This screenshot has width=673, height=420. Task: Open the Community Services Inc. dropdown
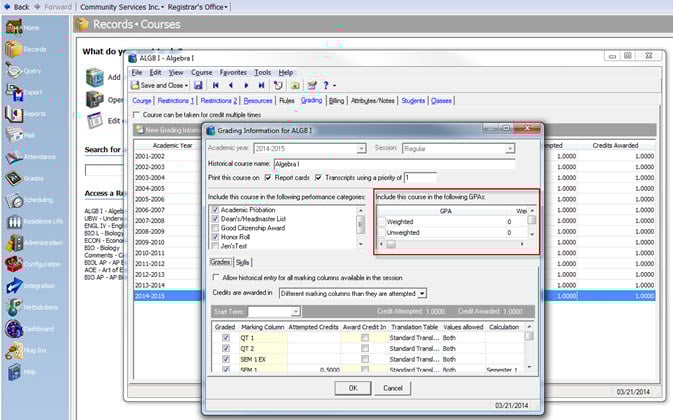point(122,7)
